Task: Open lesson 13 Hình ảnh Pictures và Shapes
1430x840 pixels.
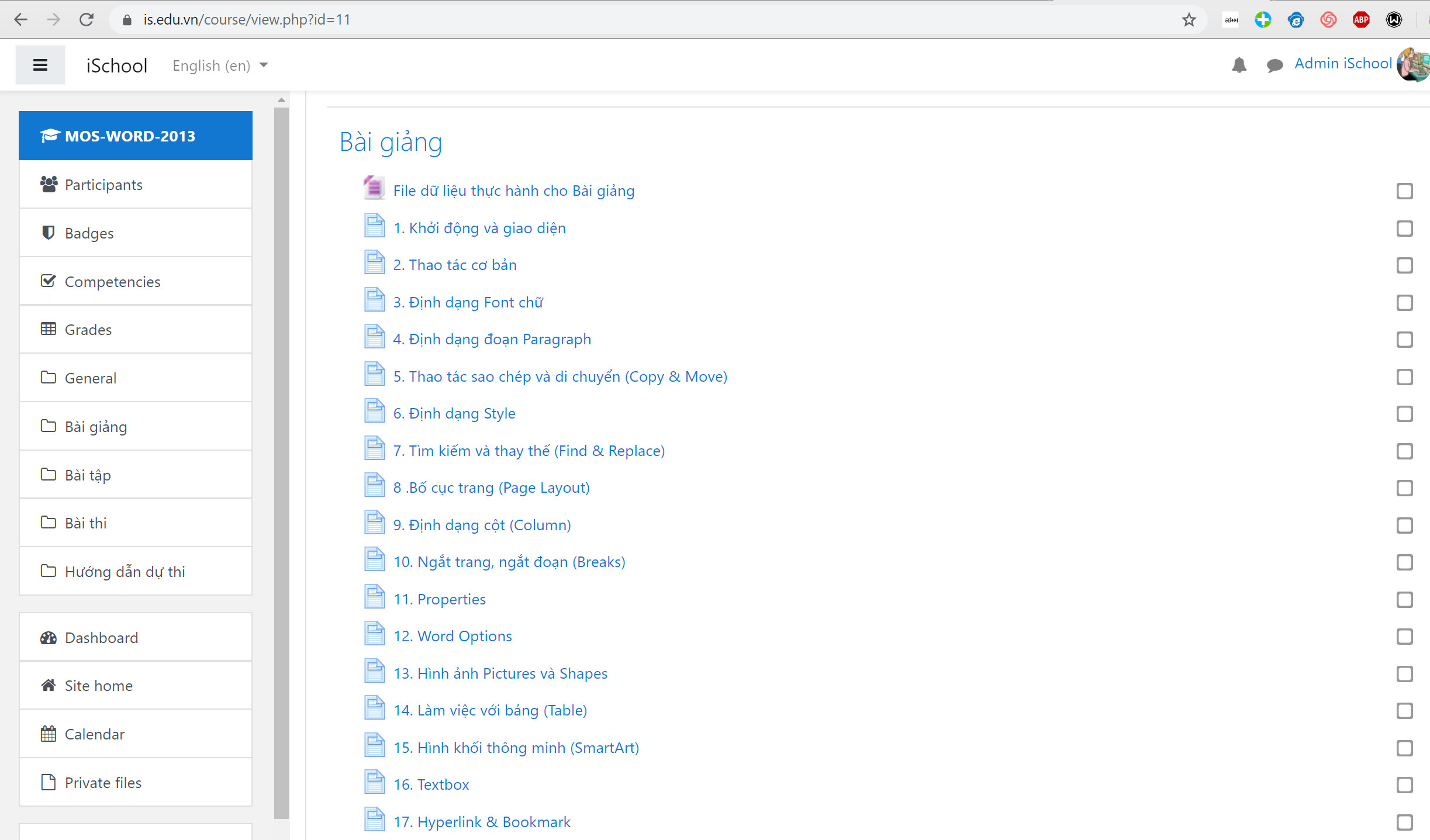Action: coord(500,672)
